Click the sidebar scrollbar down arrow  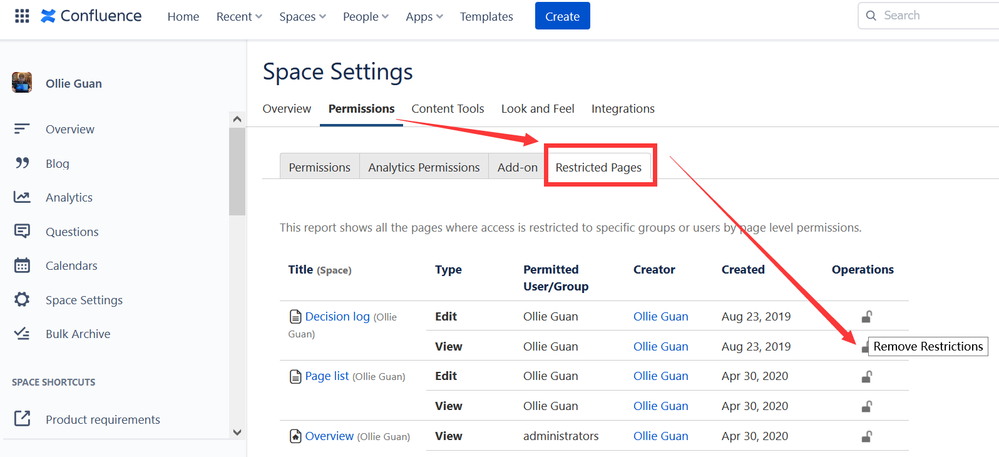click(237, 432)
